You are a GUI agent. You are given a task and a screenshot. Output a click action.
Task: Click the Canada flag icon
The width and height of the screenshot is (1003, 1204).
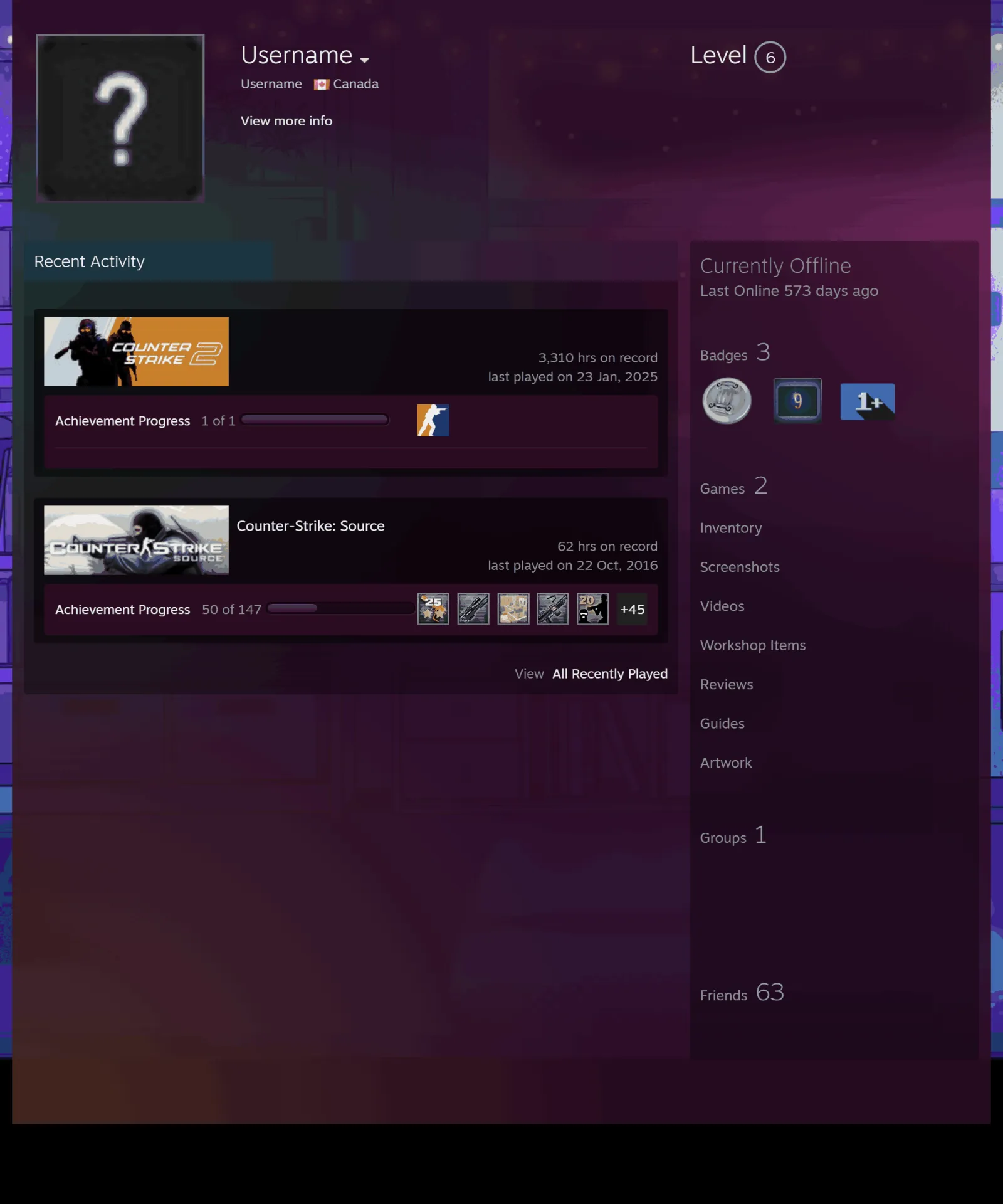click(x=322, y=85)
